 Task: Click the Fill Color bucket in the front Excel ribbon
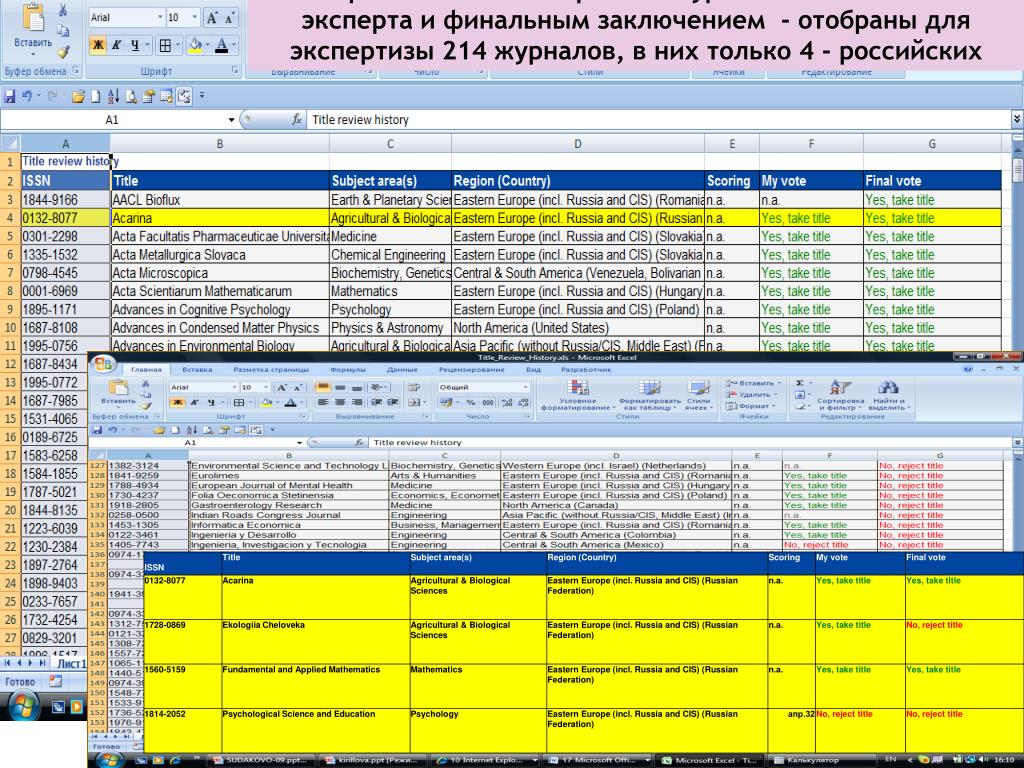coord(266,402)
